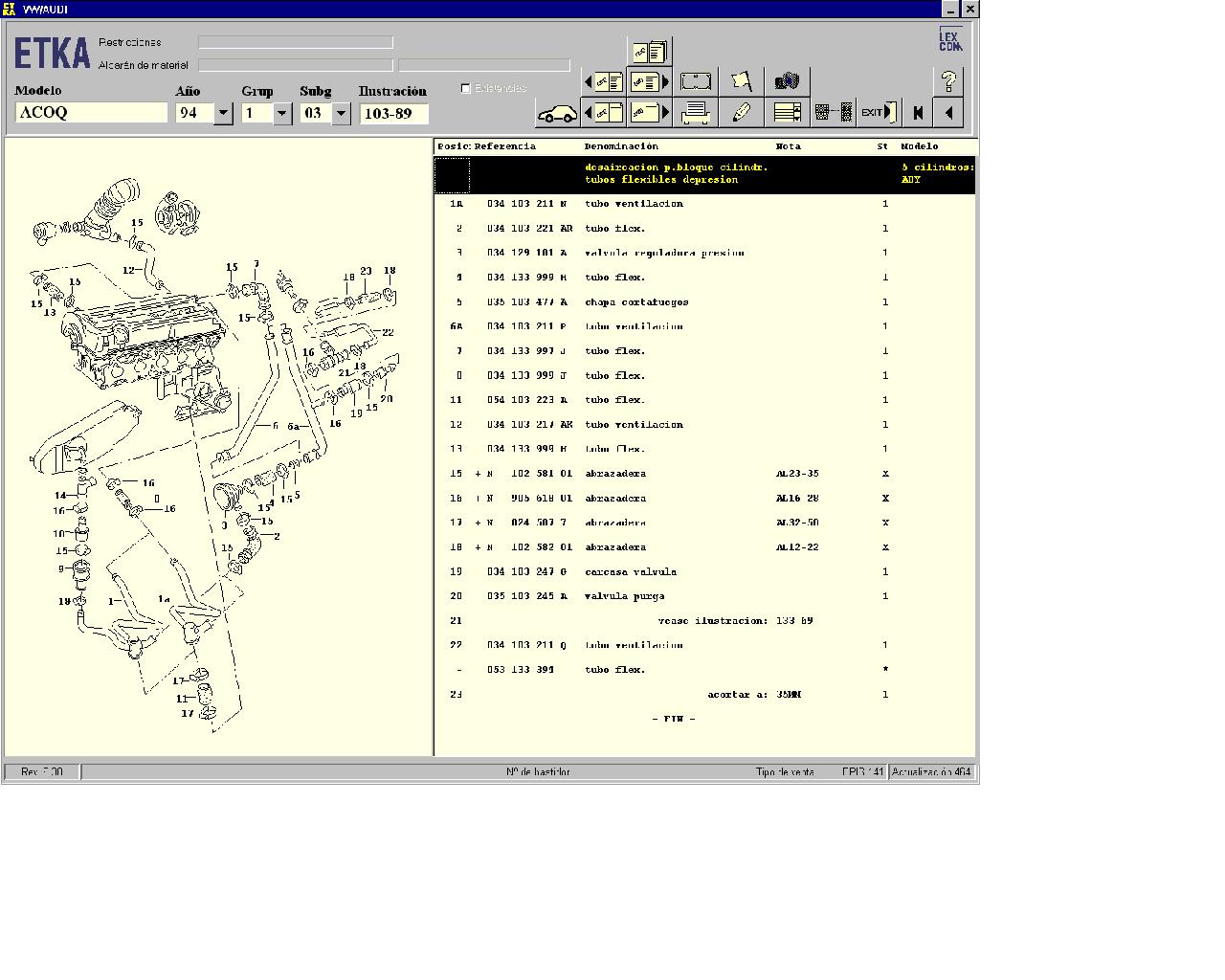This screenshot has height=980, width=1225.
Task: Click the EXIT door button
Action: [x=879, y=113]
